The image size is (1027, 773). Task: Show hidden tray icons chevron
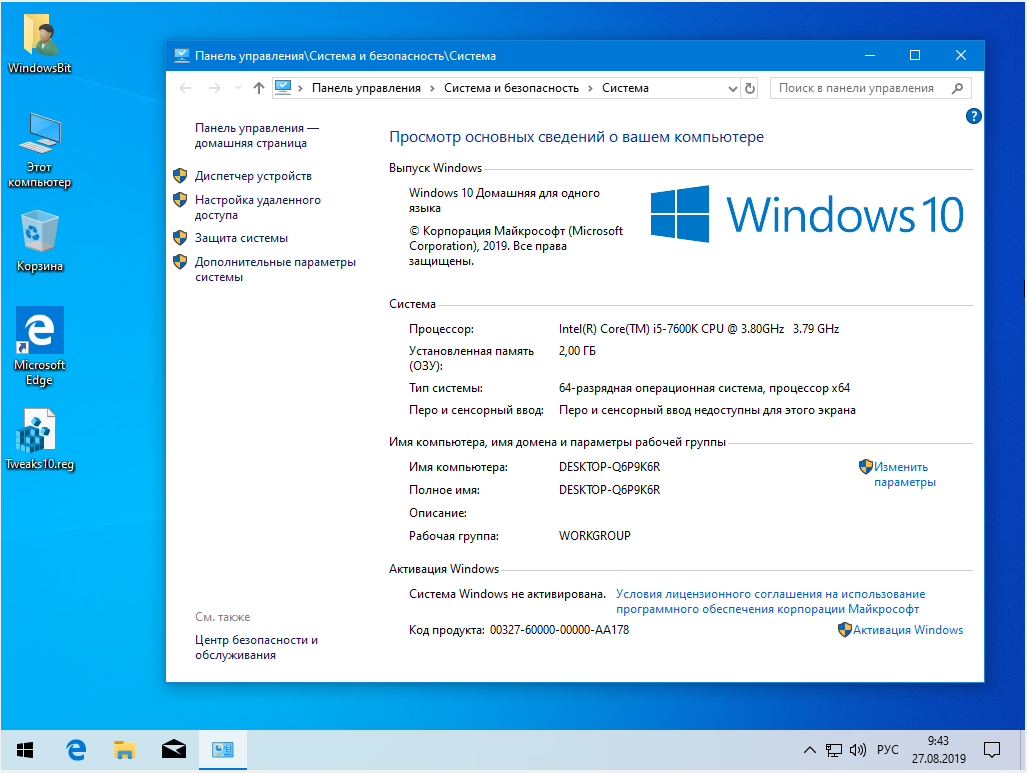click(x=810, y=750)
